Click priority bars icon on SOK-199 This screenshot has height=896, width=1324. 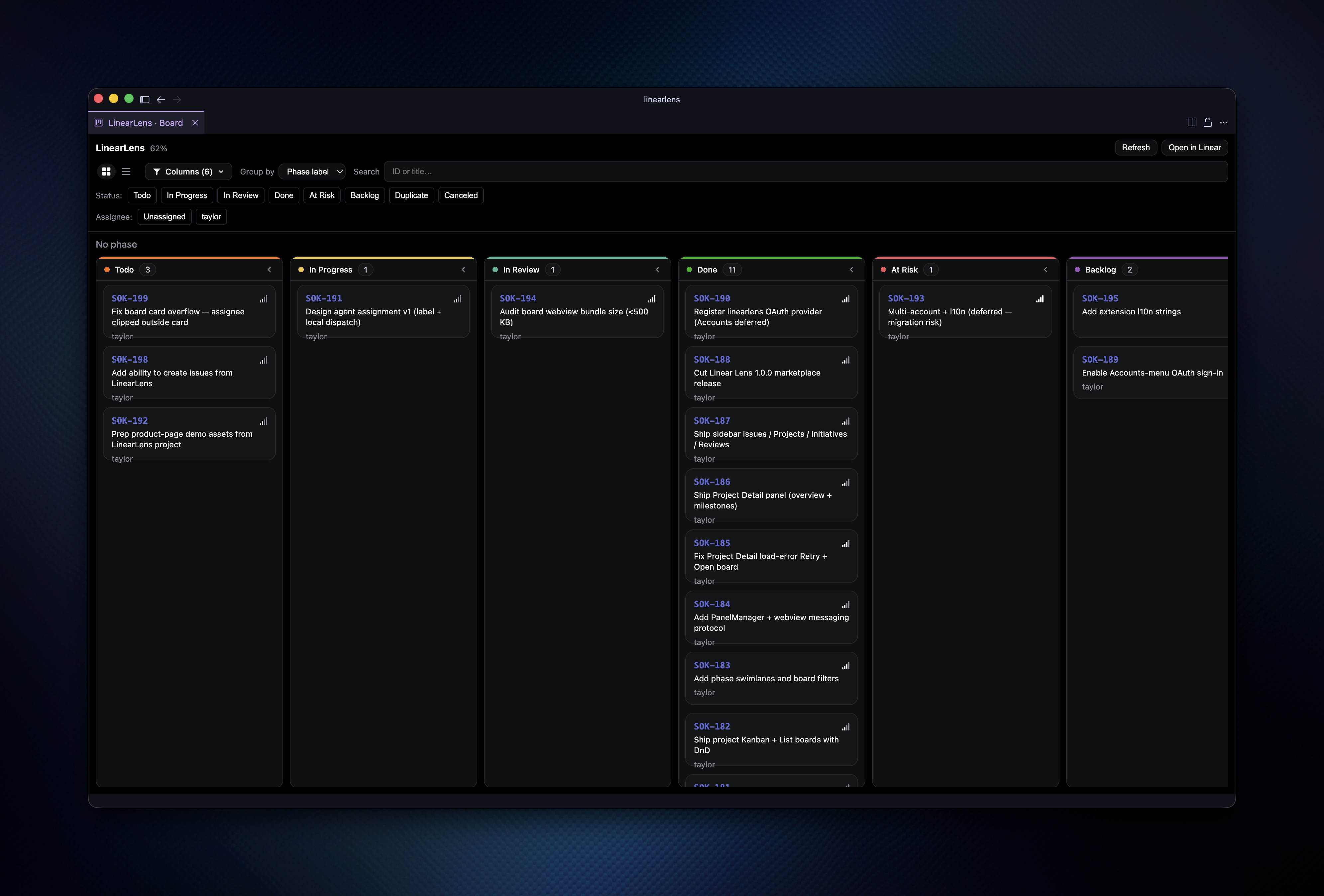[263, 299]
